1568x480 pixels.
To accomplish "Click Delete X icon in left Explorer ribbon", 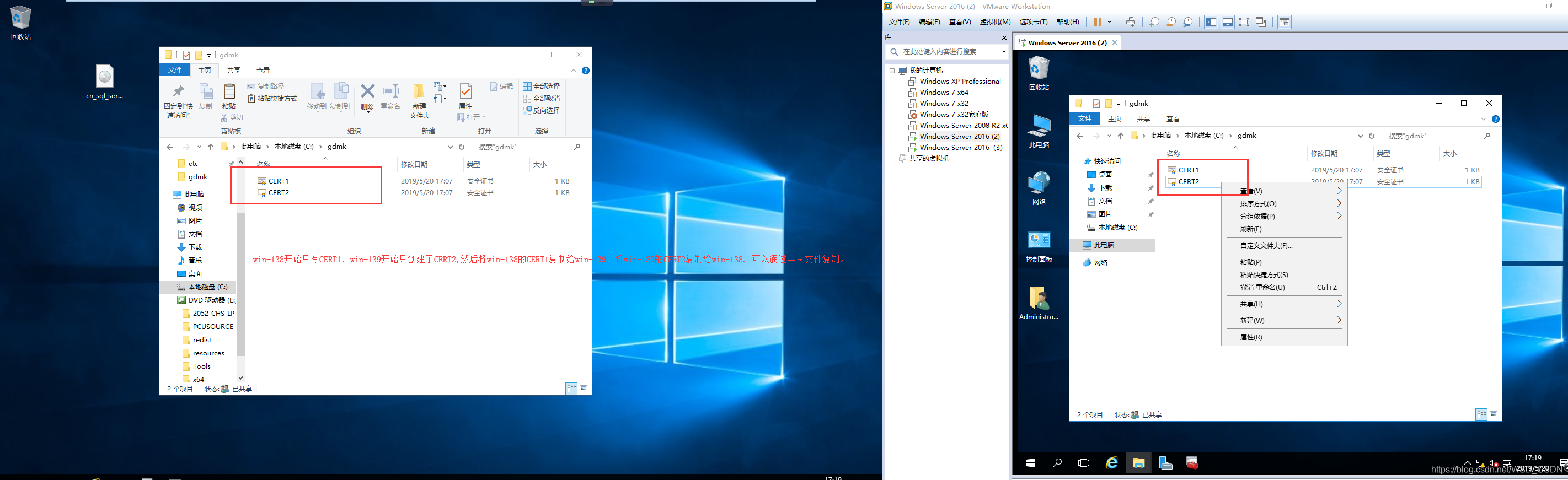I will (367, 92).
